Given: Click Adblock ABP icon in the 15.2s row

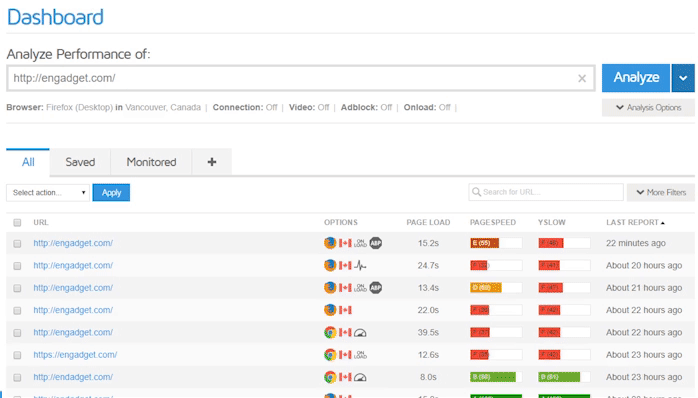Looking at the screenshot, I should [x=376, y=243].
